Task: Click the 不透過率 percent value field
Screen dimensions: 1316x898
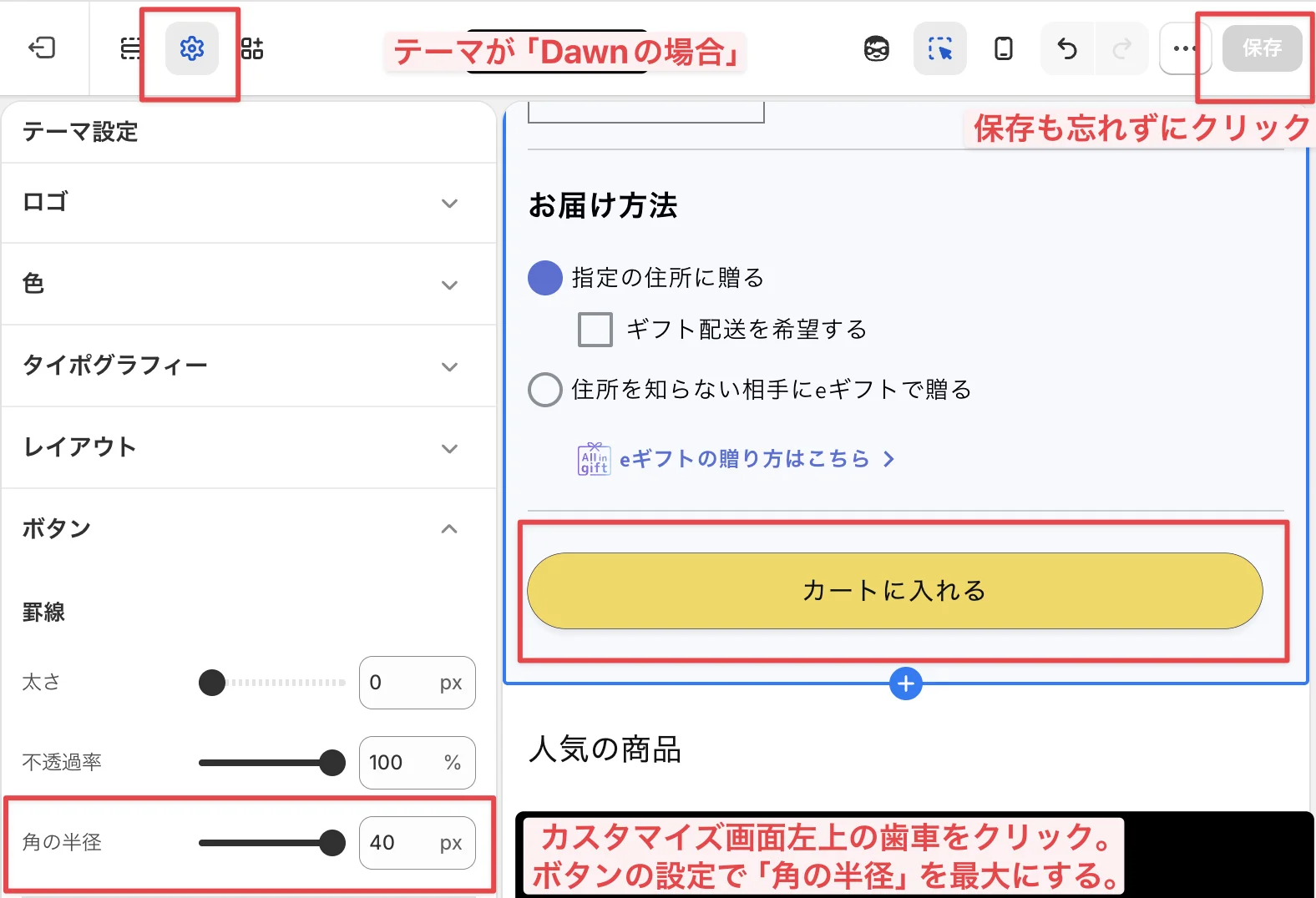Action: 418,763
